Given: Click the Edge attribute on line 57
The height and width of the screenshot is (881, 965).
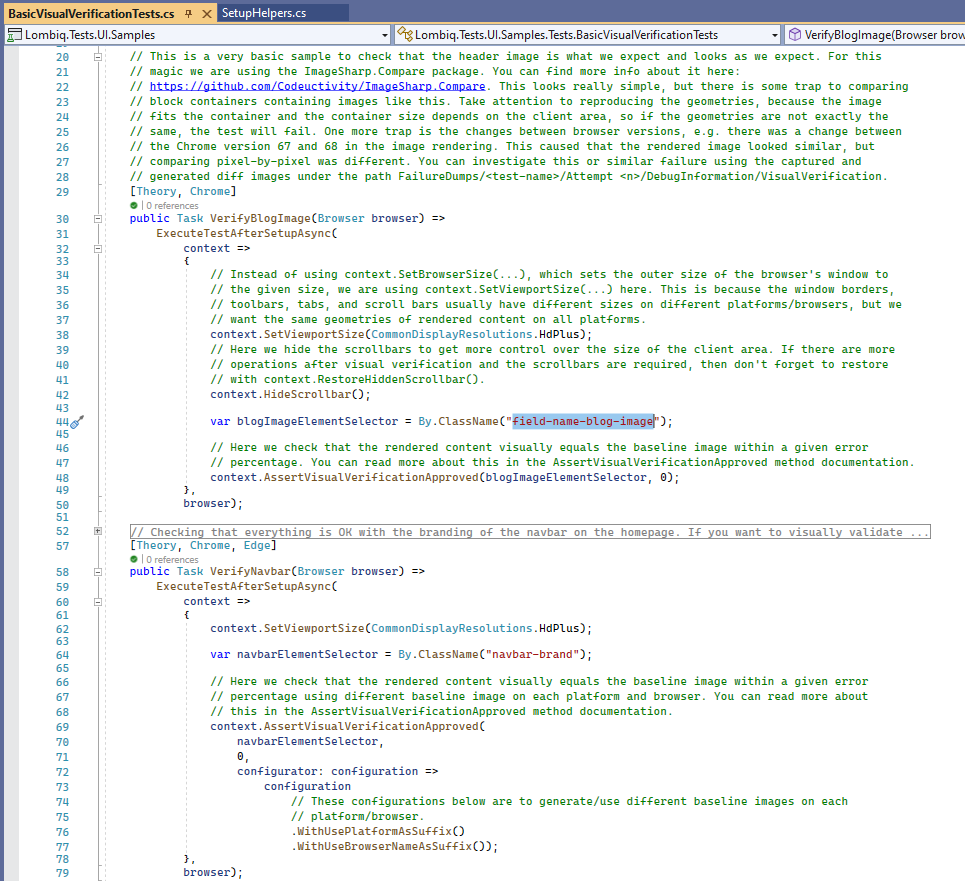Looking at the screenshot, I should 257,546.
